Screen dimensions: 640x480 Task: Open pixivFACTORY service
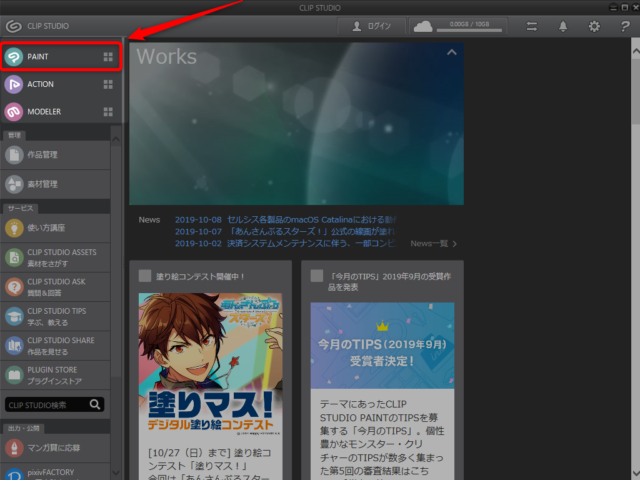pos(55,472)
